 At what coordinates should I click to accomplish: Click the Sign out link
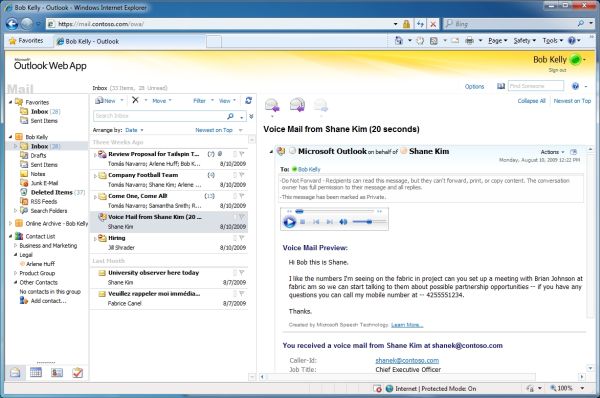tap(557, 70)
